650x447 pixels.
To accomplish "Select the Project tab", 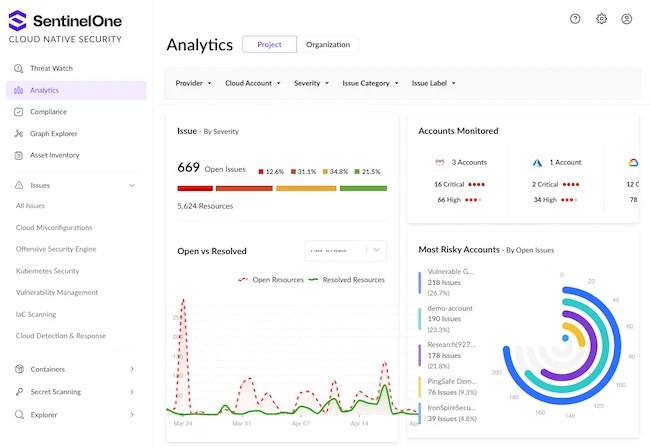I will [x=269, y=44].
